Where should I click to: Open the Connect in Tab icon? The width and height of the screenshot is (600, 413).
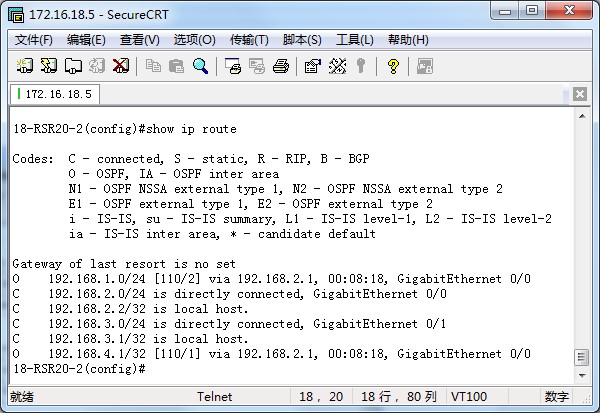[73, 67]
